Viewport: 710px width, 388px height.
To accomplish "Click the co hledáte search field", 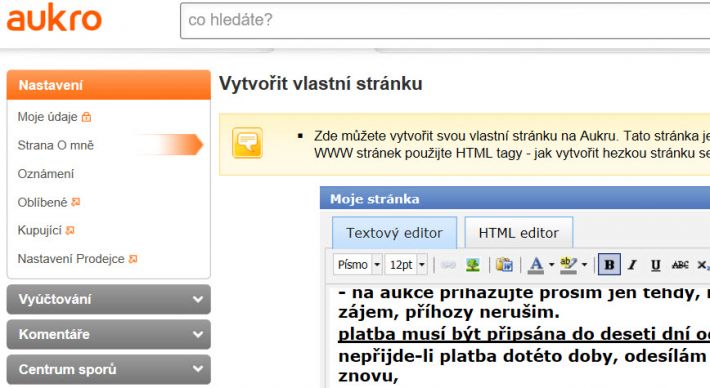I will point(445,20).
